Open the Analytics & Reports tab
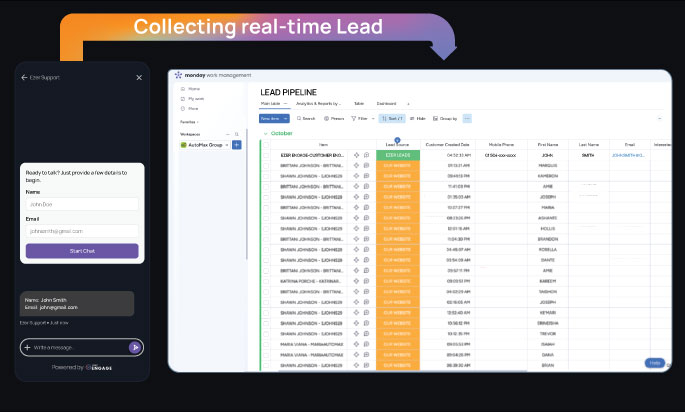The height and width of the screenshot is (412, 685). (318, 104)
